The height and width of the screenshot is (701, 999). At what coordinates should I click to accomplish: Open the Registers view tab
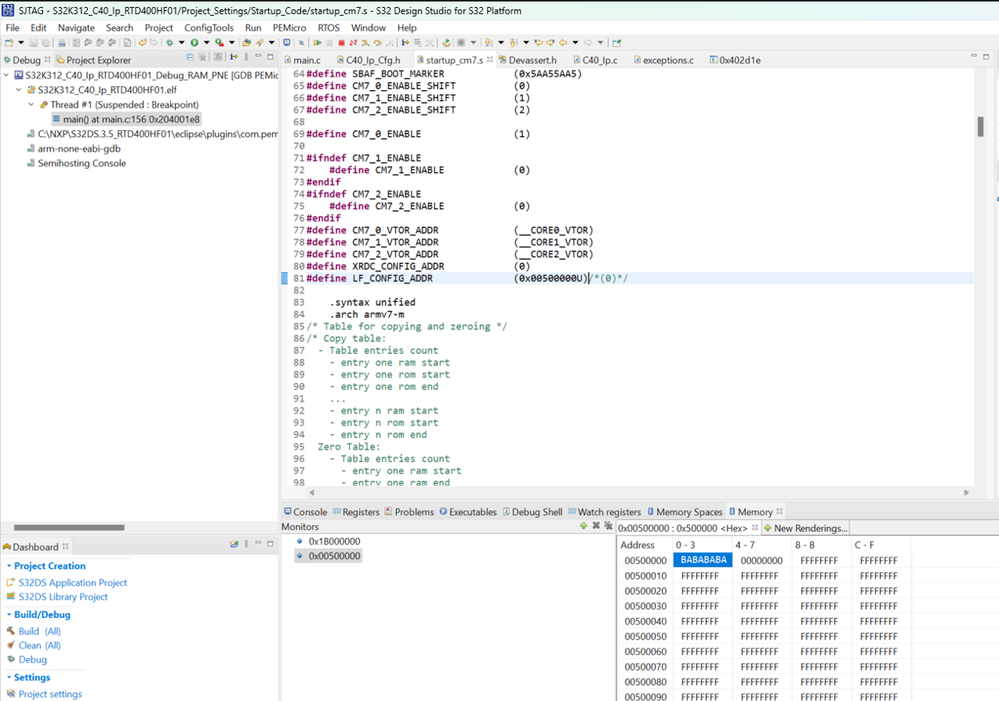click(x=360, y=512)
